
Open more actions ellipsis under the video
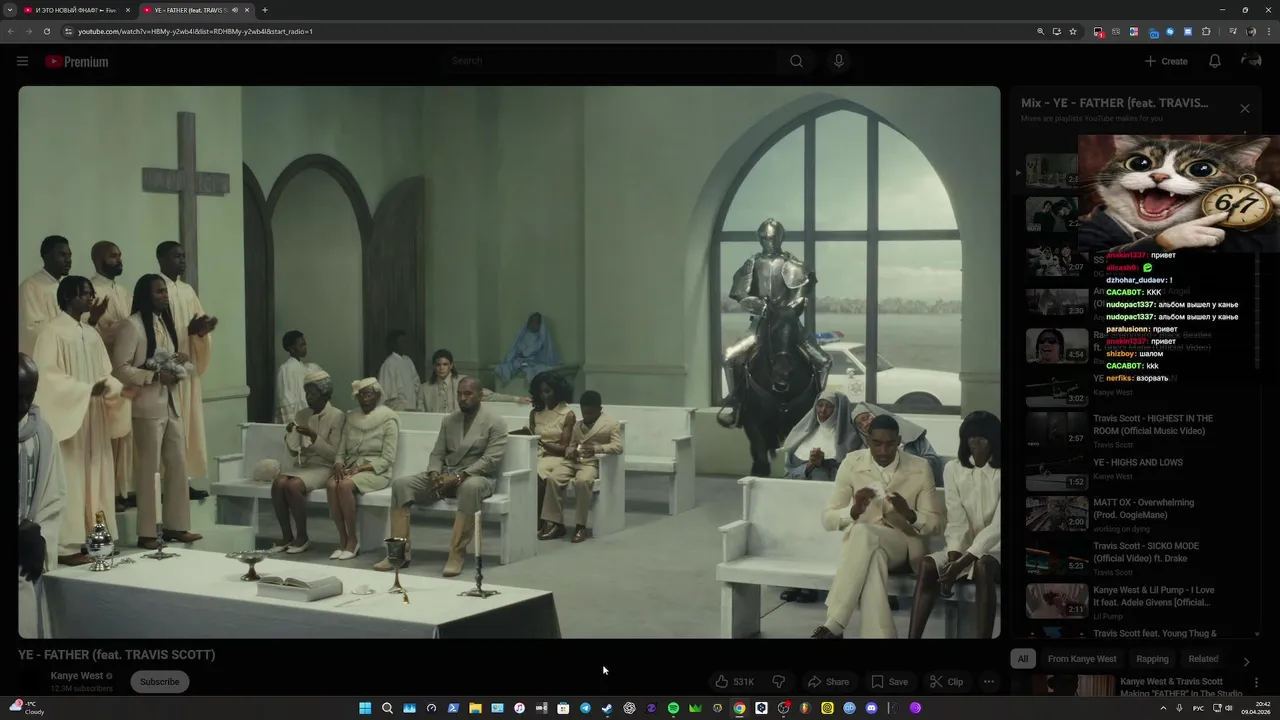(988, 682)
